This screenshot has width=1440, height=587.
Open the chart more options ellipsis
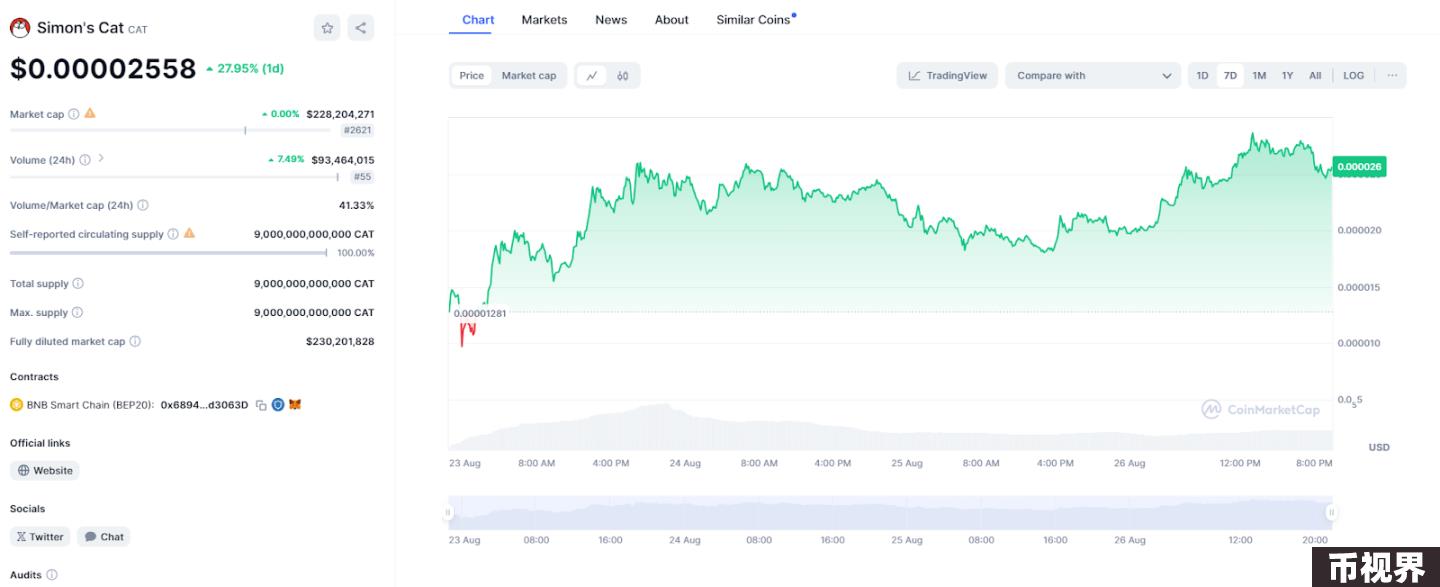[x=1392, y=76]
